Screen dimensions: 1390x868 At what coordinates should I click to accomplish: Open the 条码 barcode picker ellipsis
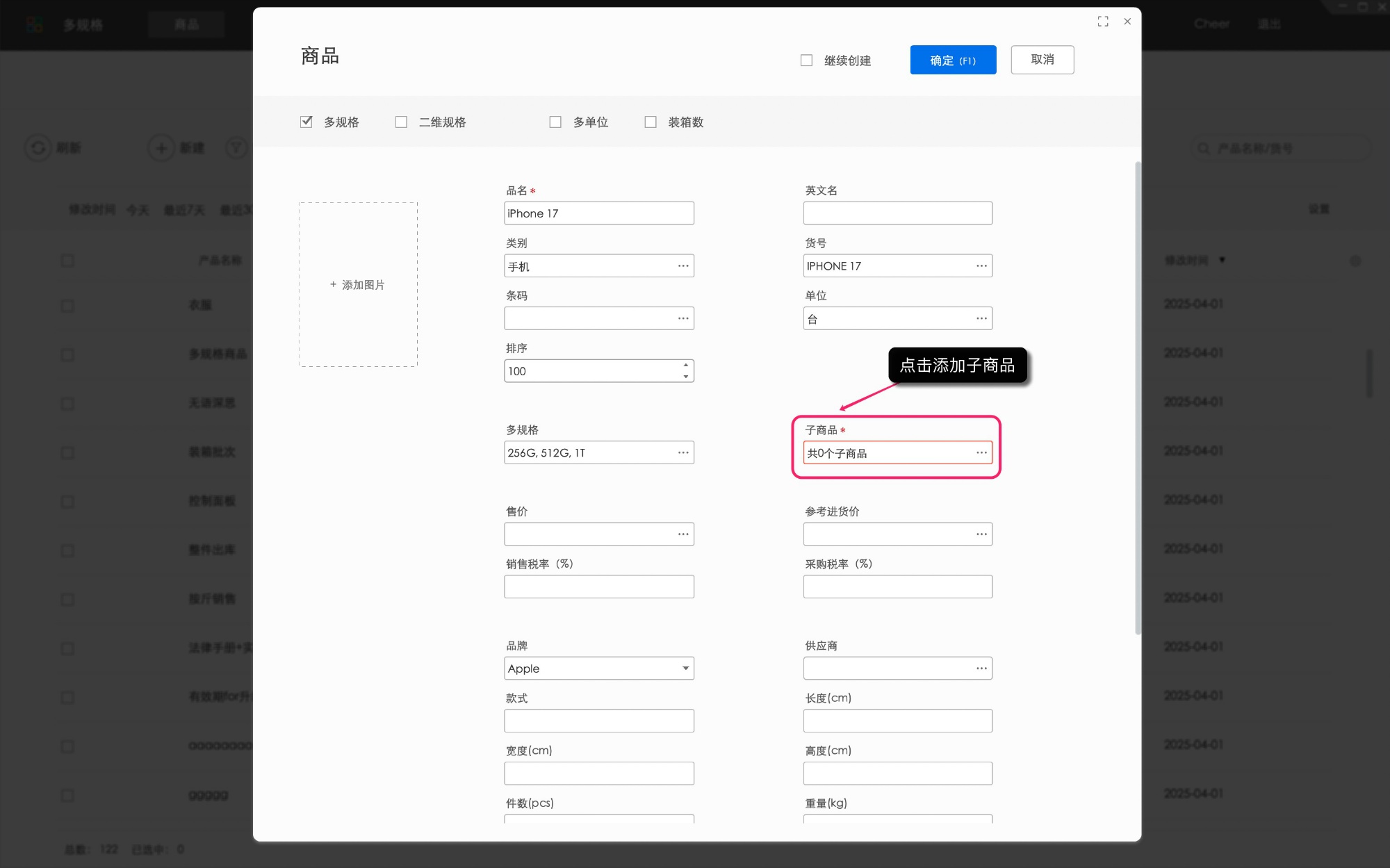tap(683, 318)
